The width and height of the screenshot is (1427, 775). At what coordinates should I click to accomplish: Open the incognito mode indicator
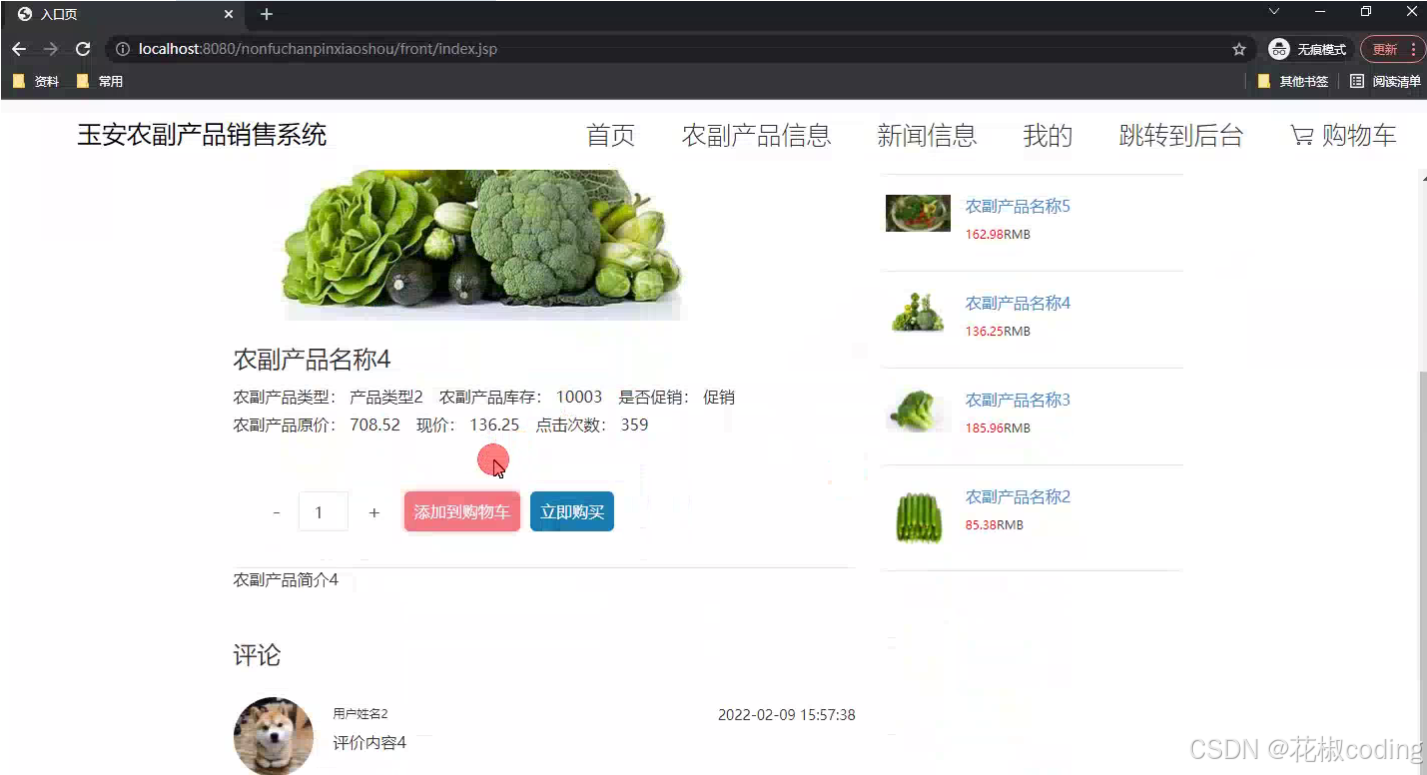(1308, 49)
